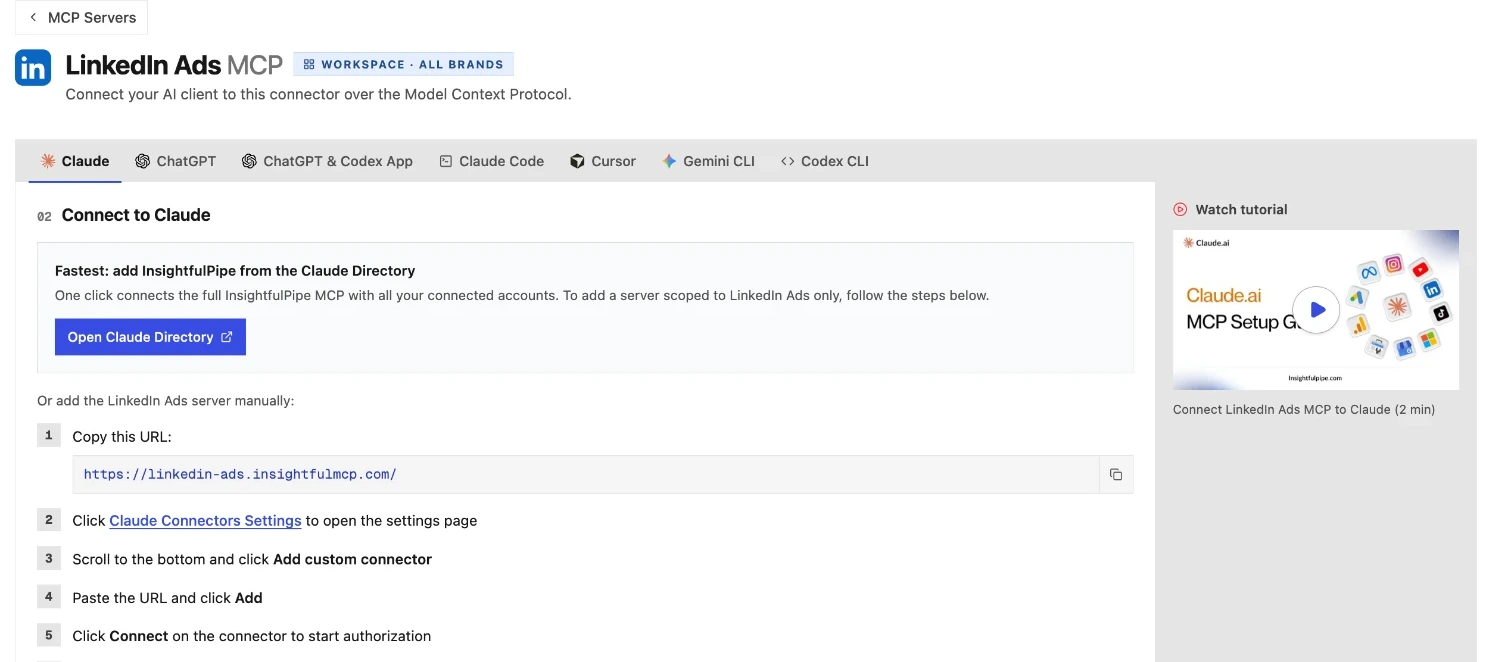Viewport: 1486px width, 662px height.
Task: Select the Cursor tab
Action: pos(603,161)
